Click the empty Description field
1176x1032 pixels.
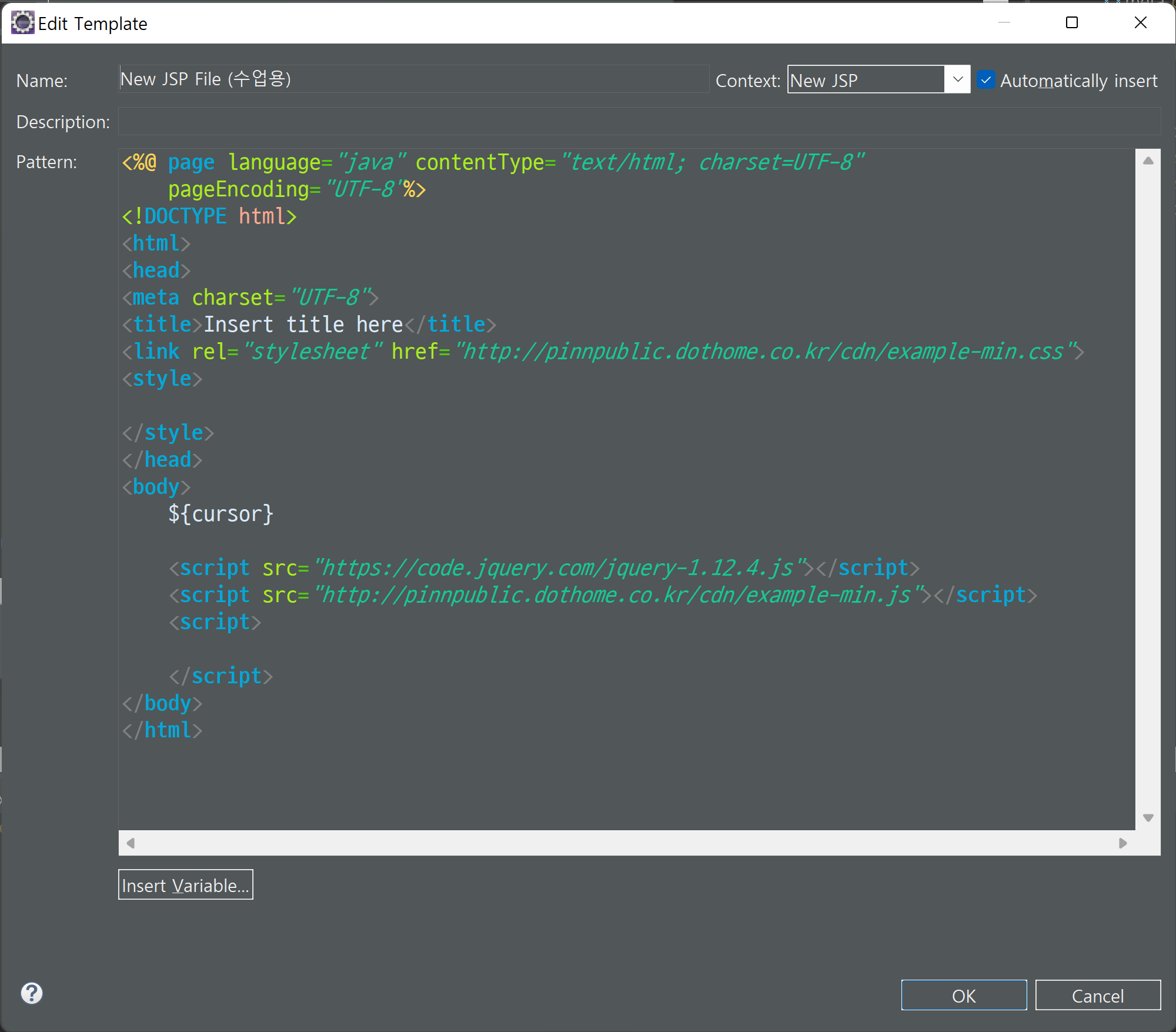(x=640, y=121)
